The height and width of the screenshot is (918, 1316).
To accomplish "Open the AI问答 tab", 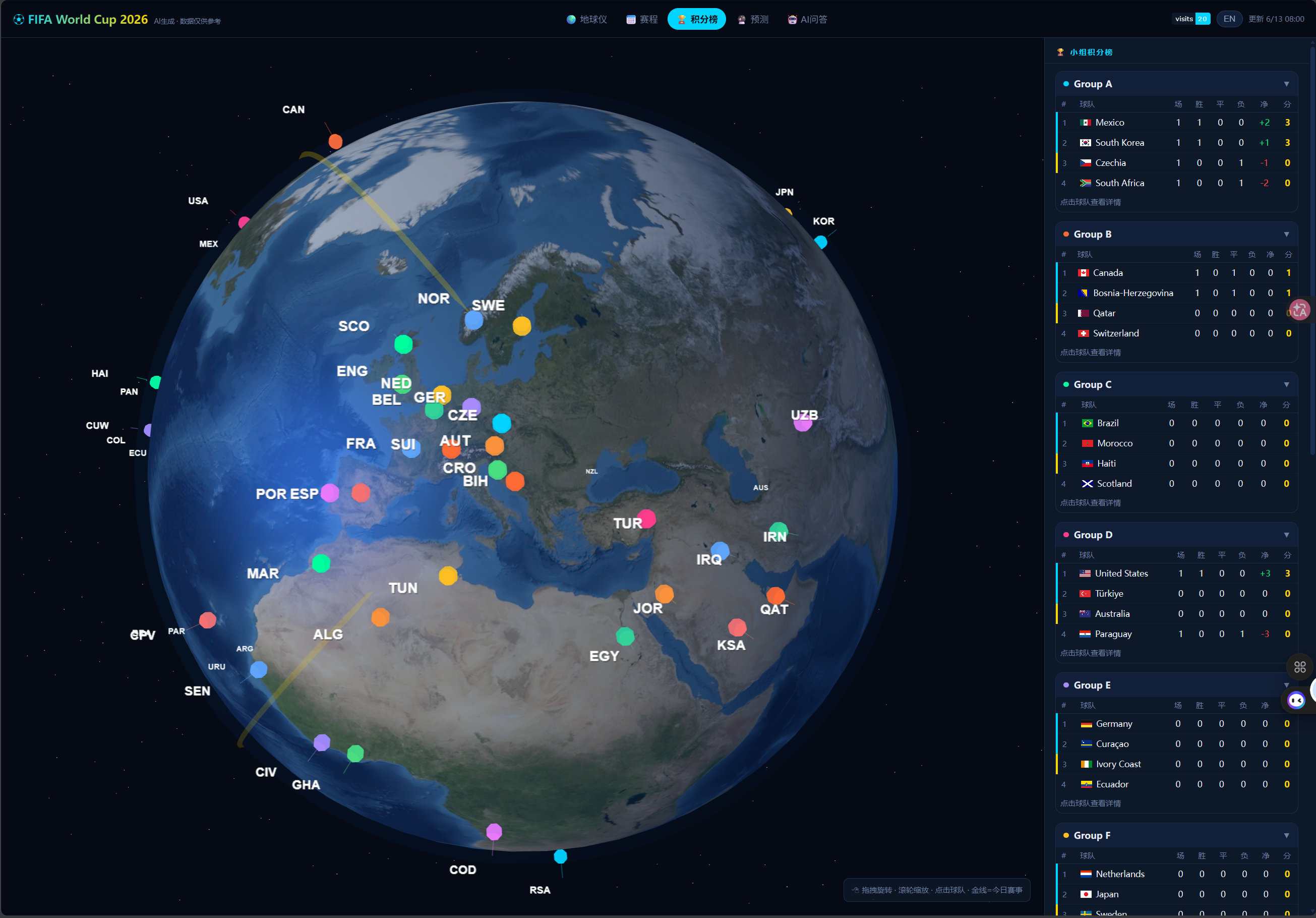I will 807,19.
